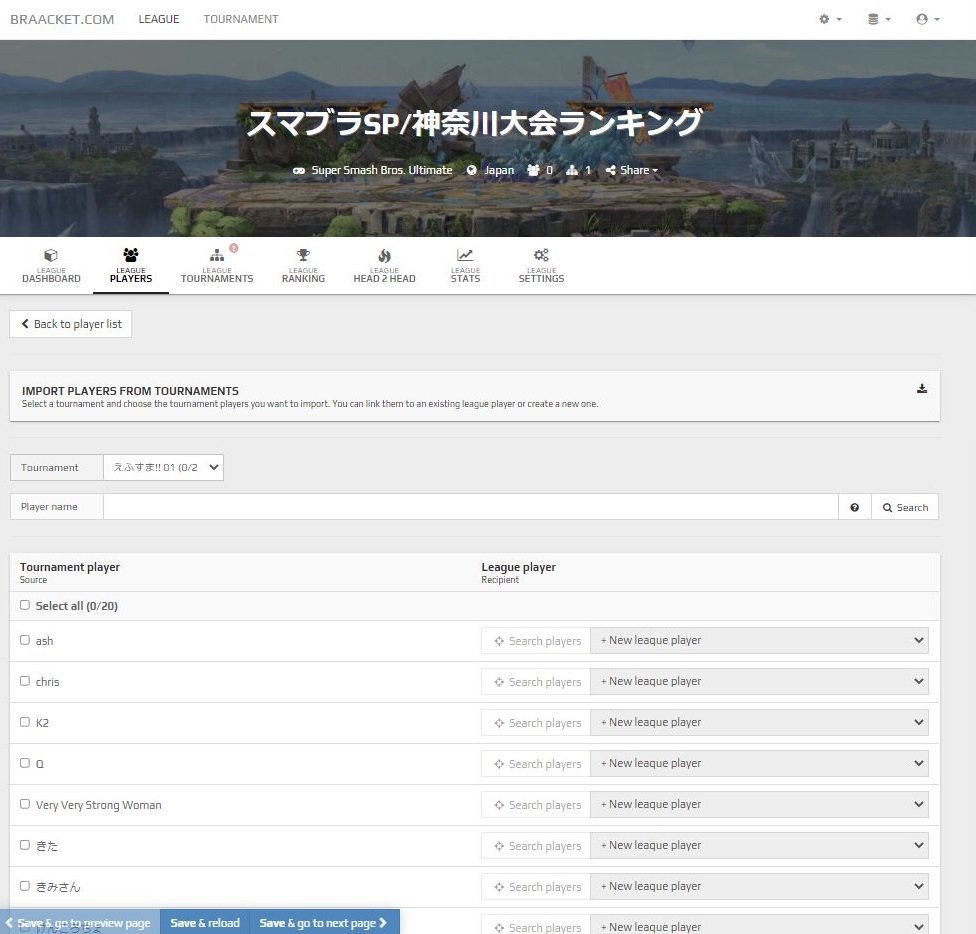Click Search players for きた row
The height and width of the screenshot is (934, 976).
point(536,846)
